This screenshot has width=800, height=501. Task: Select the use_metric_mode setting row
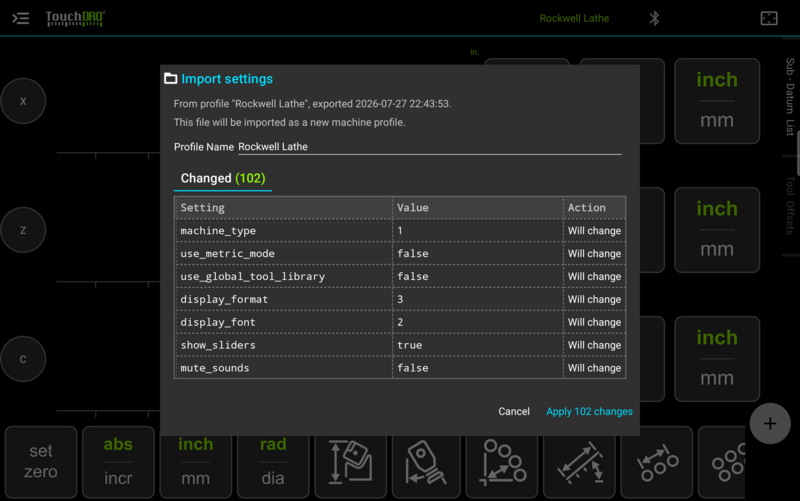(x=400, y=254)
